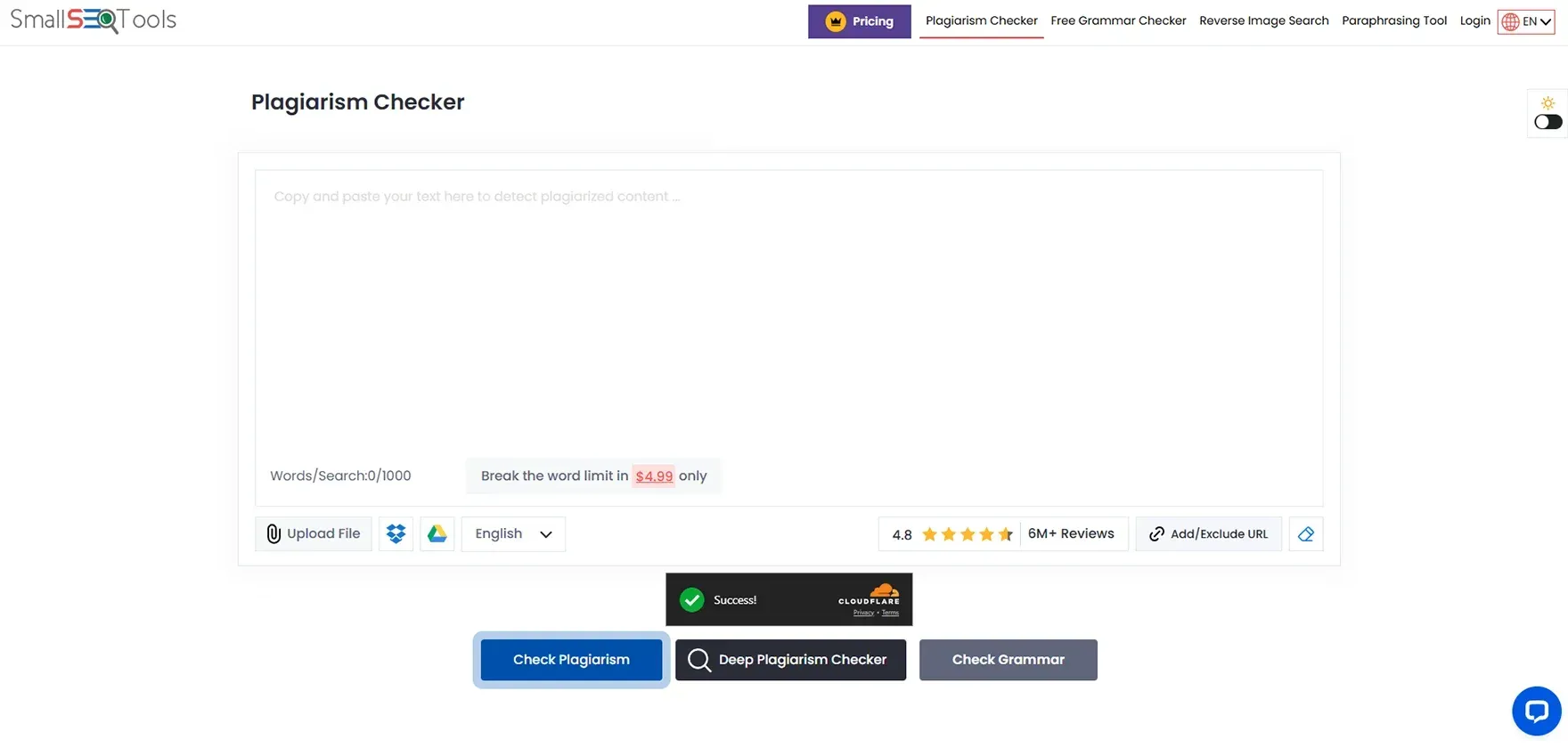Click the Add/Exclude URL button
The width and height of the screenshot is (1568, 748).
(1208, 534)
